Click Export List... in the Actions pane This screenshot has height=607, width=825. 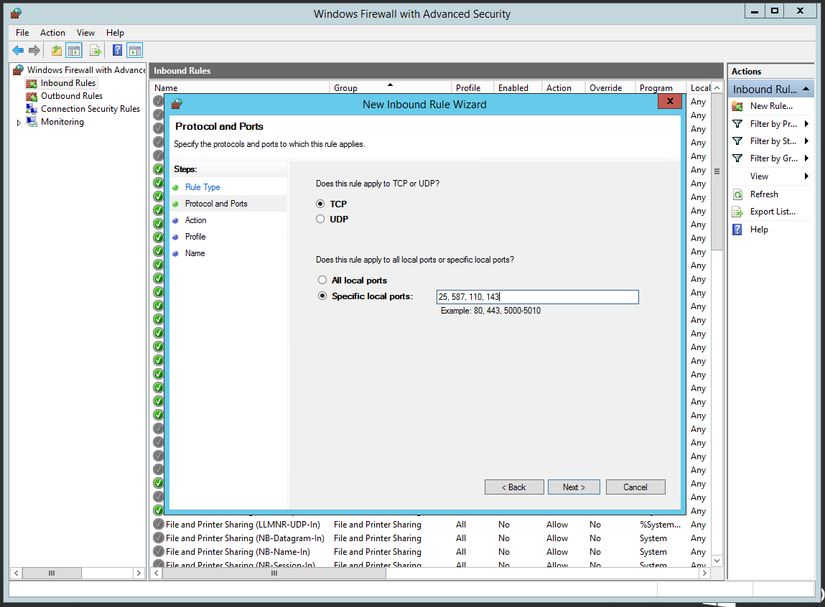pos(773,212)
